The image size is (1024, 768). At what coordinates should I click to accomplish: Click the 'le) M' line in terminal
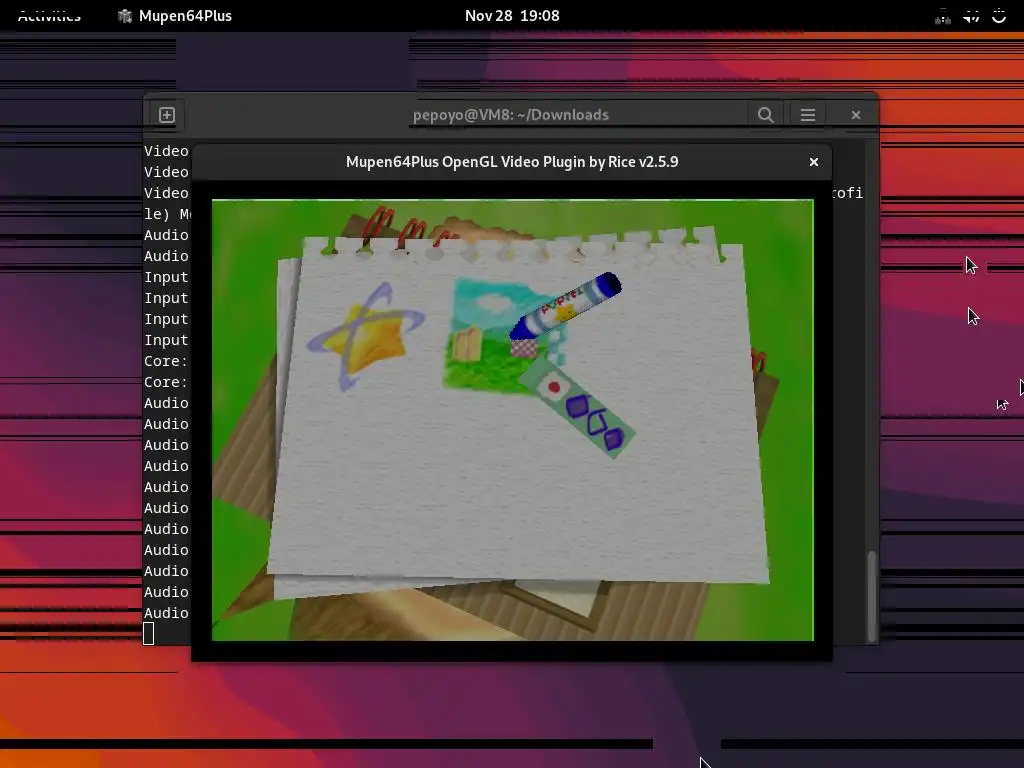pyautogui.click(x=167, y=214)
